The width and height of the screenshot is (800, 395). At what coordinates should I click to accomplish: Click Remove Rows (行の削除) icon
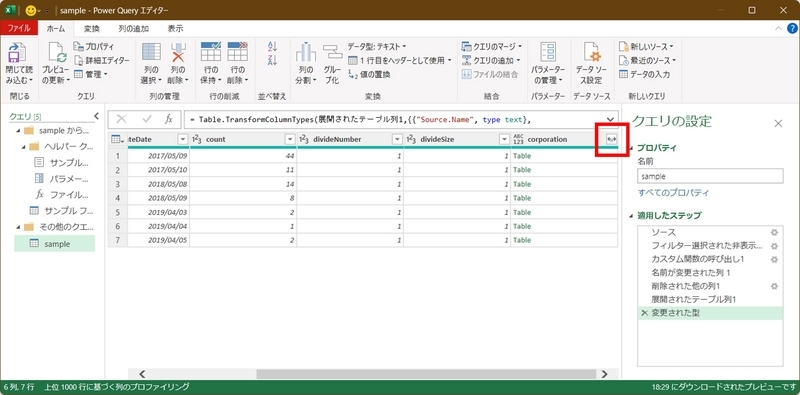click(x=237, y=53)
